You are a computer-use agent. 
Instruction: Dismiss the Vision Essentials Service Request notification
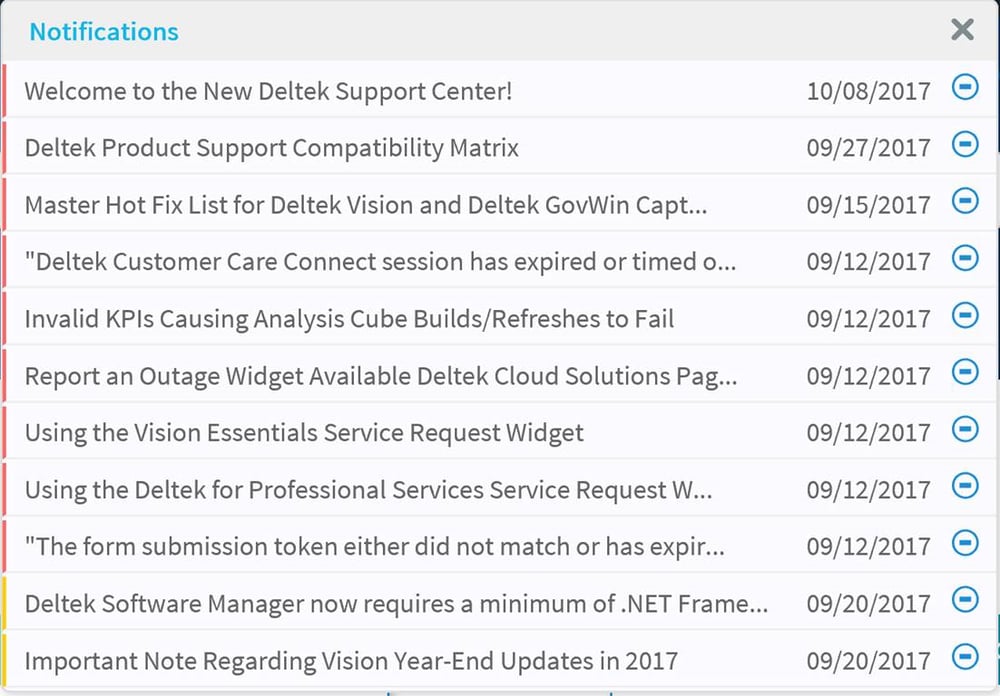(x=965, y=430)
